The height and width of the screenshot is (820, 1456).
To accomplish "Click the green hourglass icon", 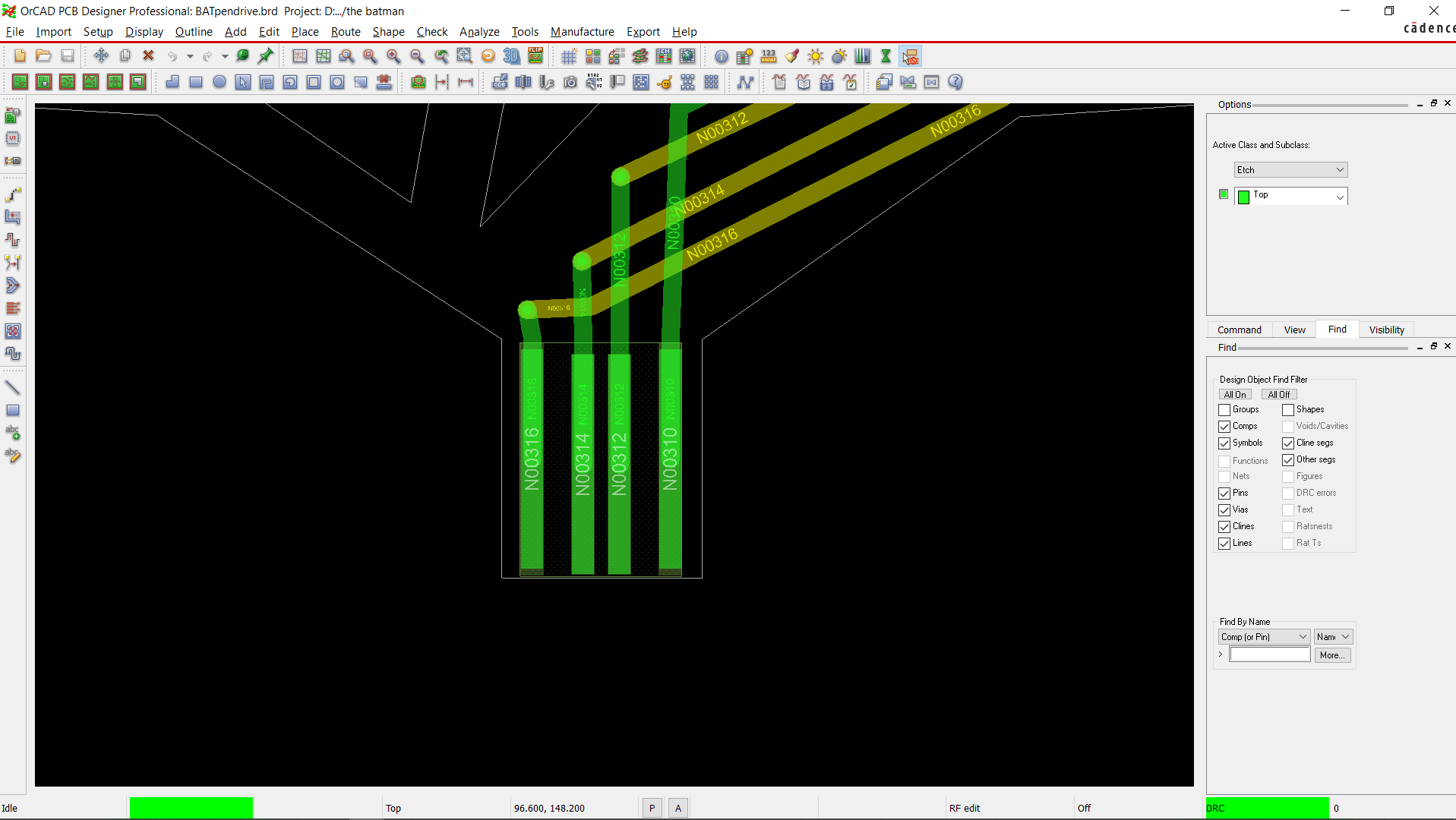I will (886, 56).
